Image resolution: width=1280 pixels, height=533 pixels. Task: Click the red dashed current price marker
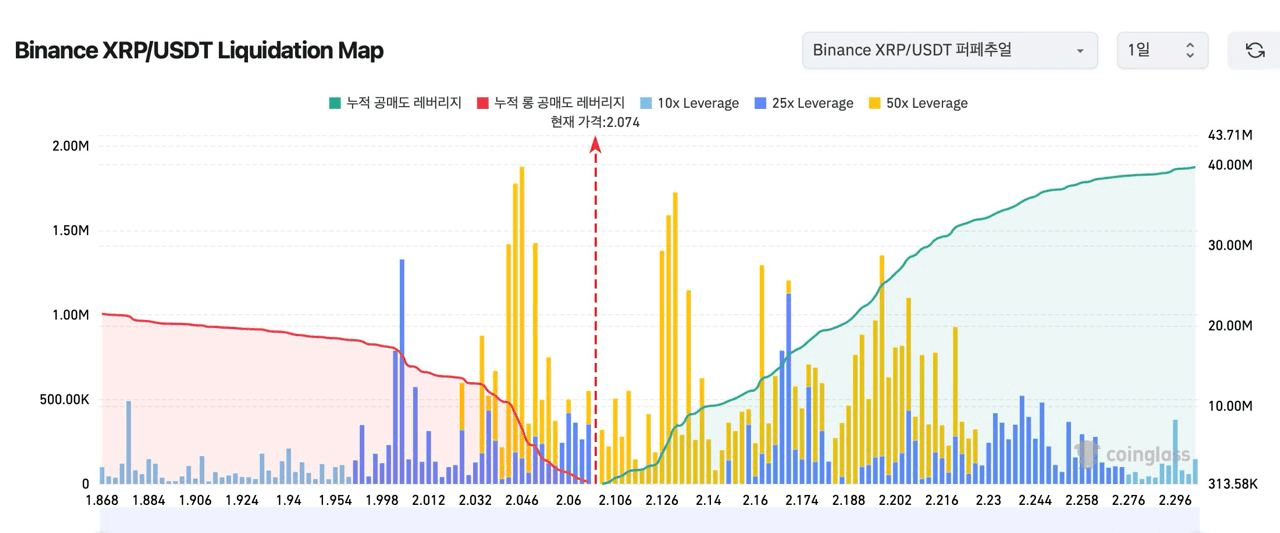(595, 310)
